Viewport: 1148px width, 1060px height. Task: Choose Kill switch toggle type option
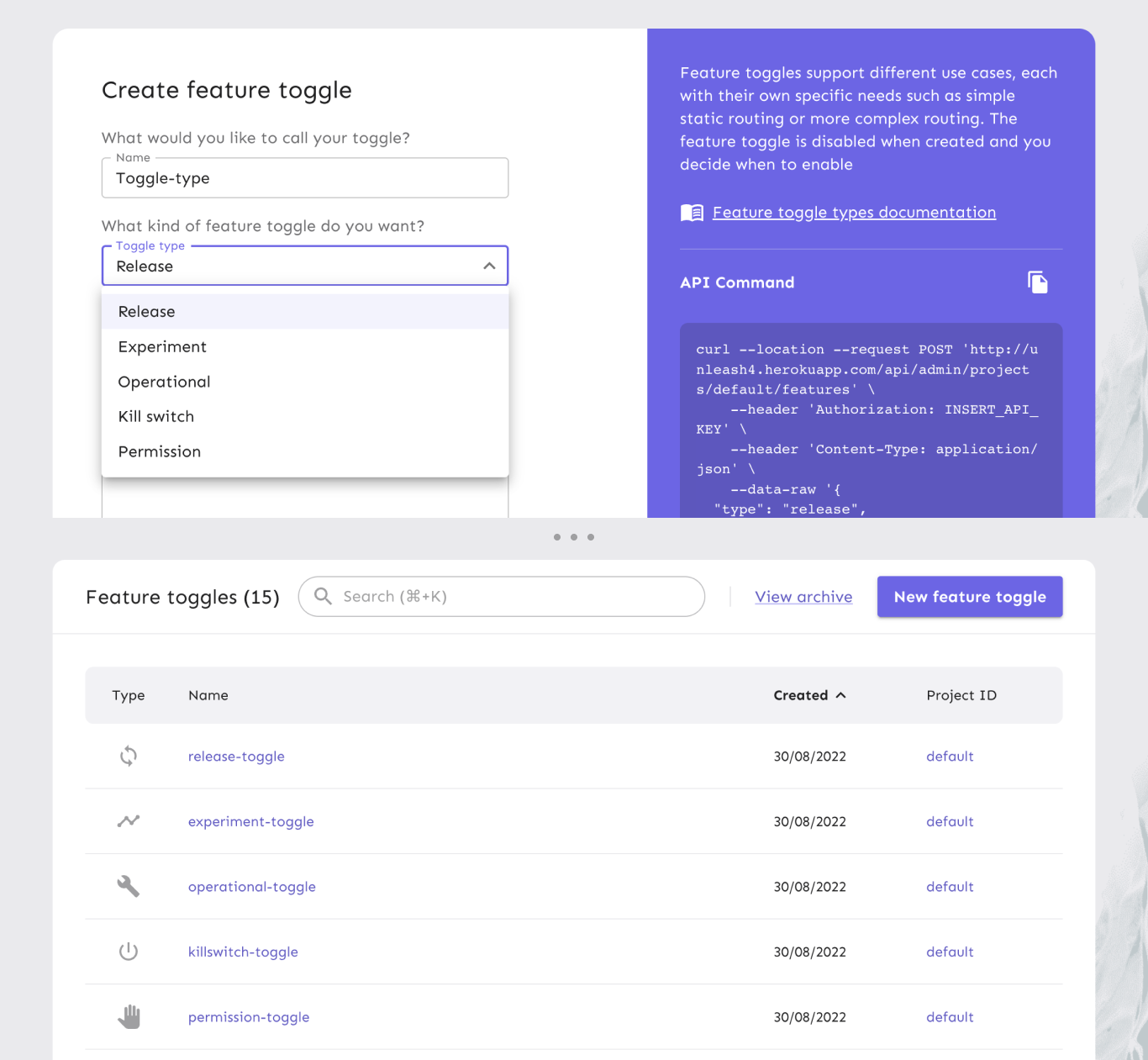click(305, 417)
